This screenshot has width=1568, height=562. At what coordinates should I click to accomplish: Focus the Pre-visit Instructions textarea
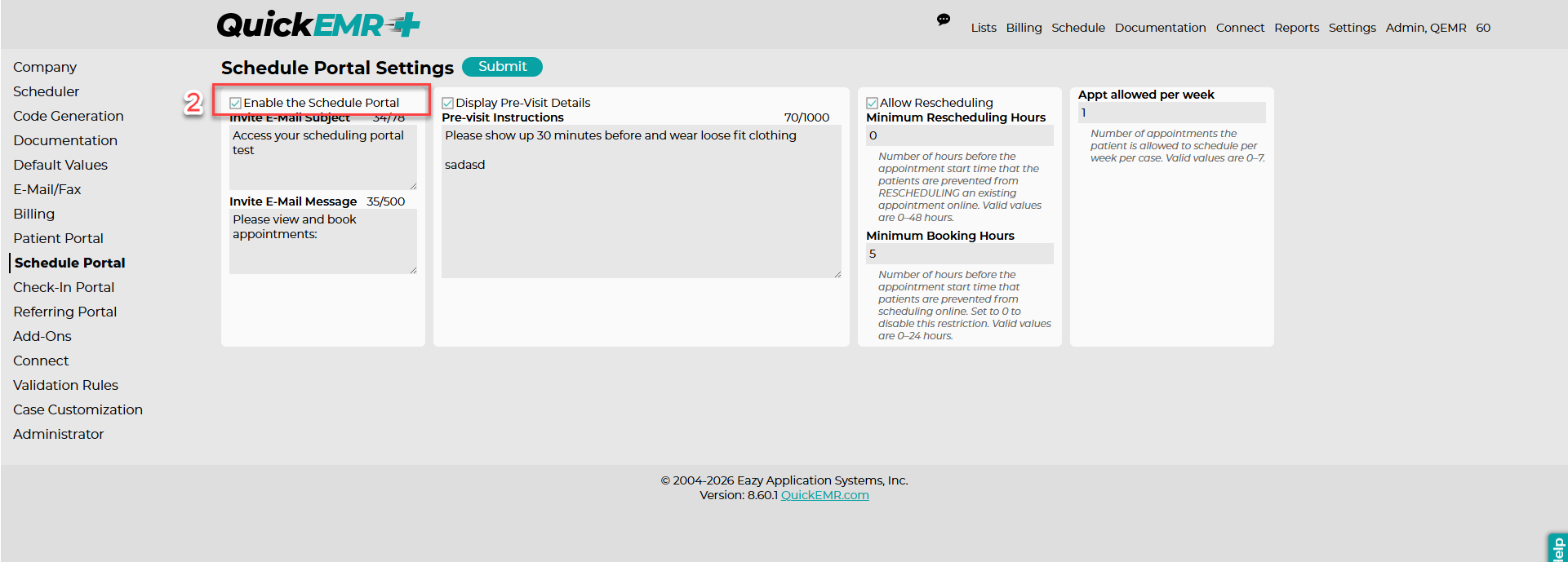[x=642, y=201]
